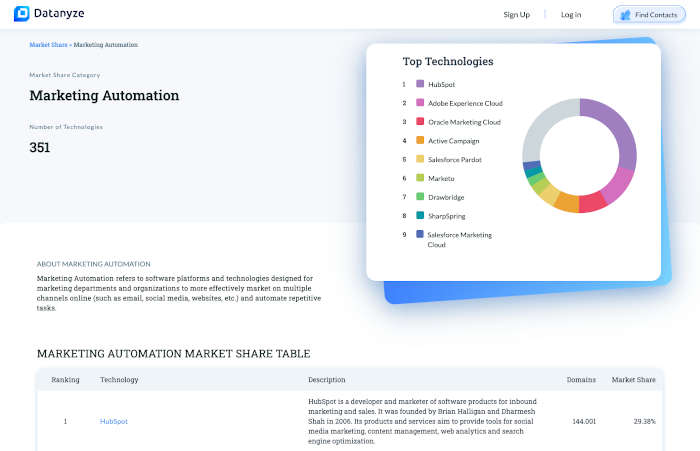Click the Ranking column header
The image size is (700, 451).
coord(65,380)
